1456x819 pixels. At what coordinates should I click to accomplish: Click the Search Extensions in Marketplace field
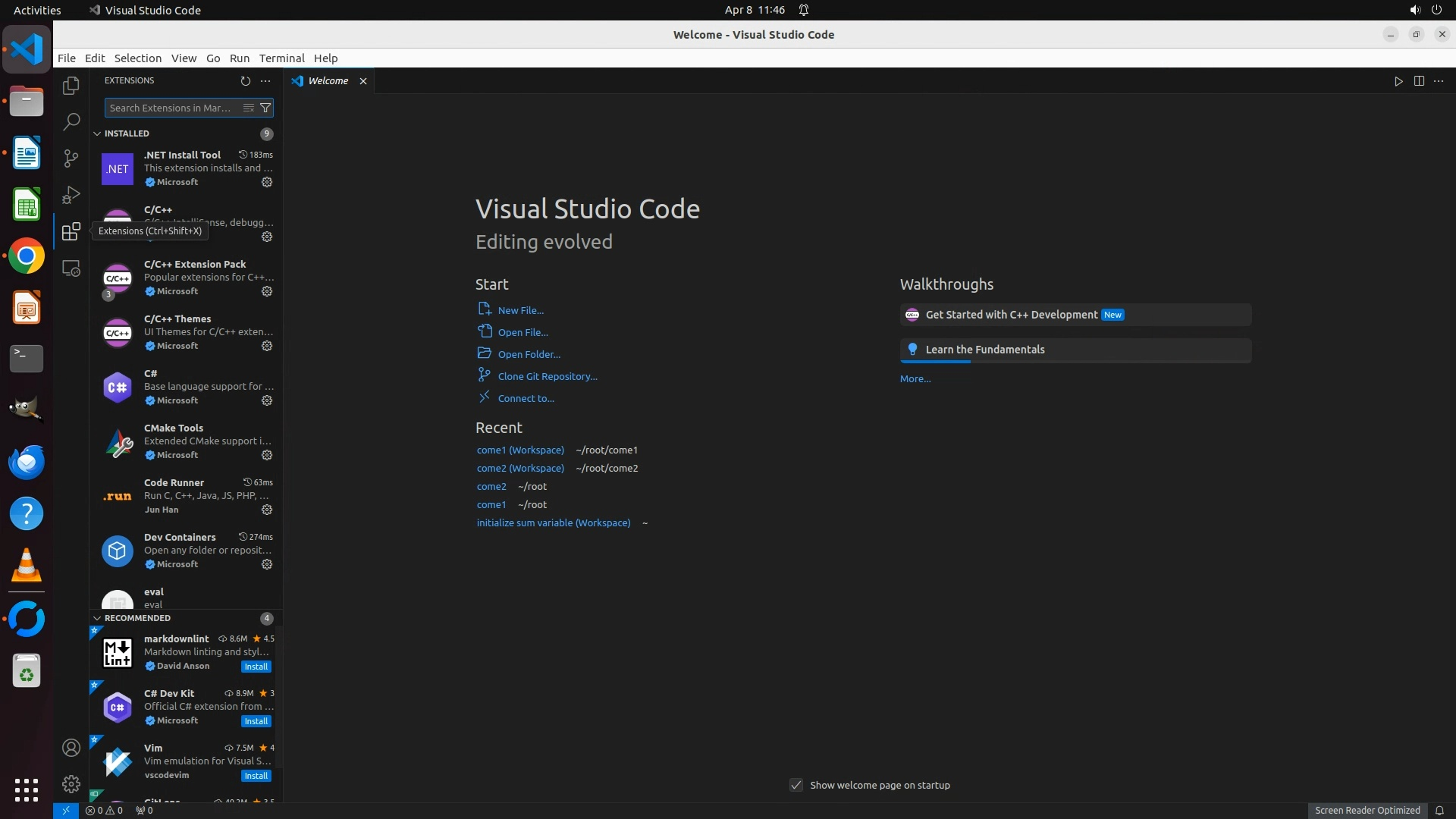[171, 108]
